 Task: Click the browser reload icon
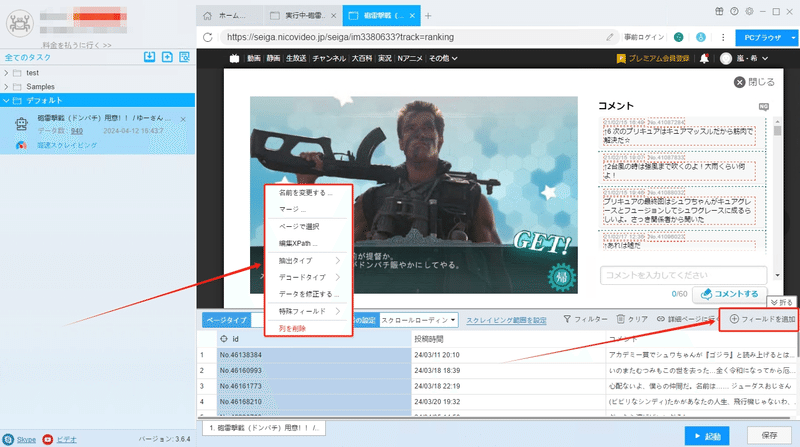tap(208, 37)
